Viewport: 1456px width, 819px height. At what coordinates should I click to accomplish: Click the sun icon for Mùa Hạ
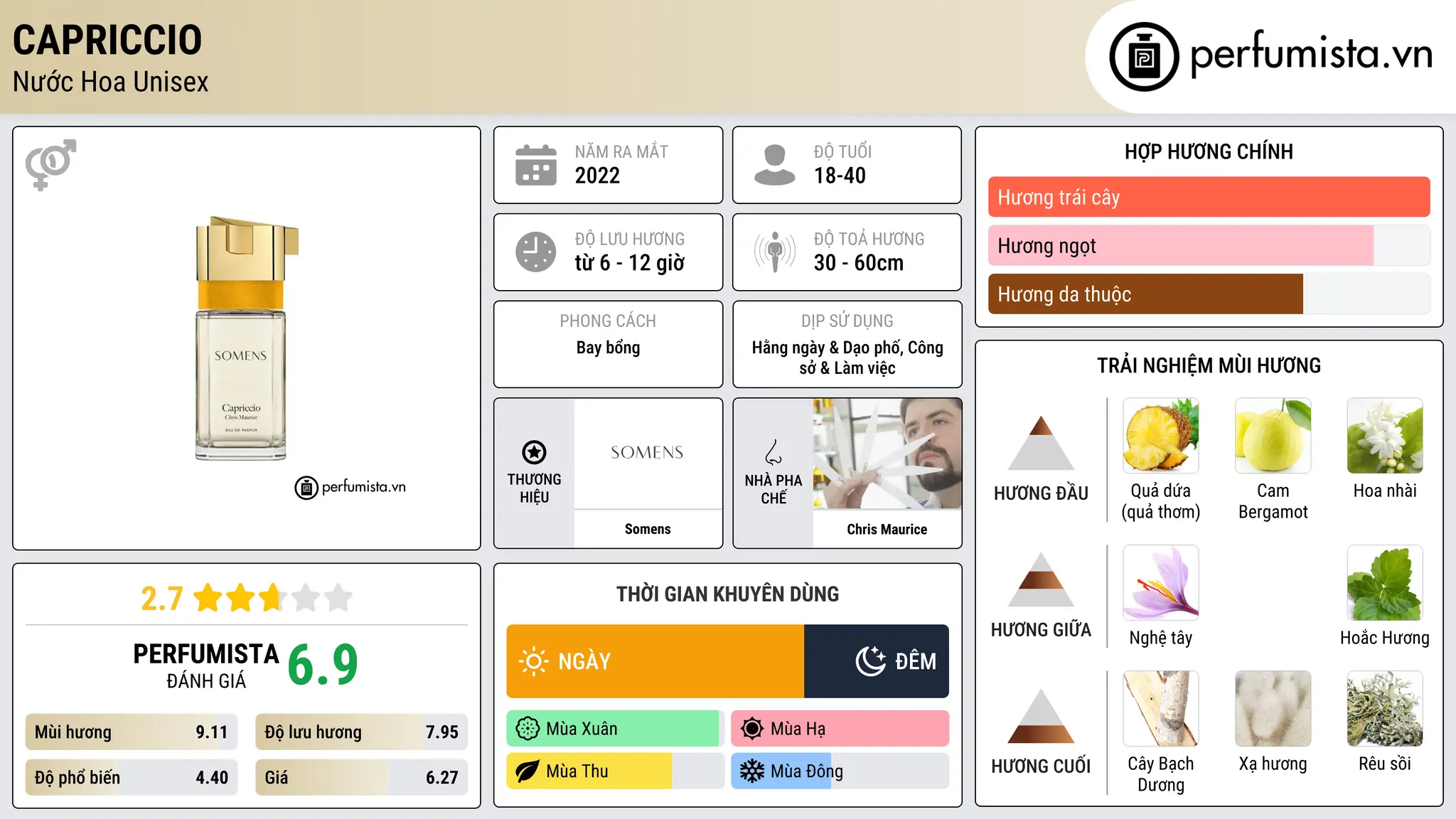752,729
